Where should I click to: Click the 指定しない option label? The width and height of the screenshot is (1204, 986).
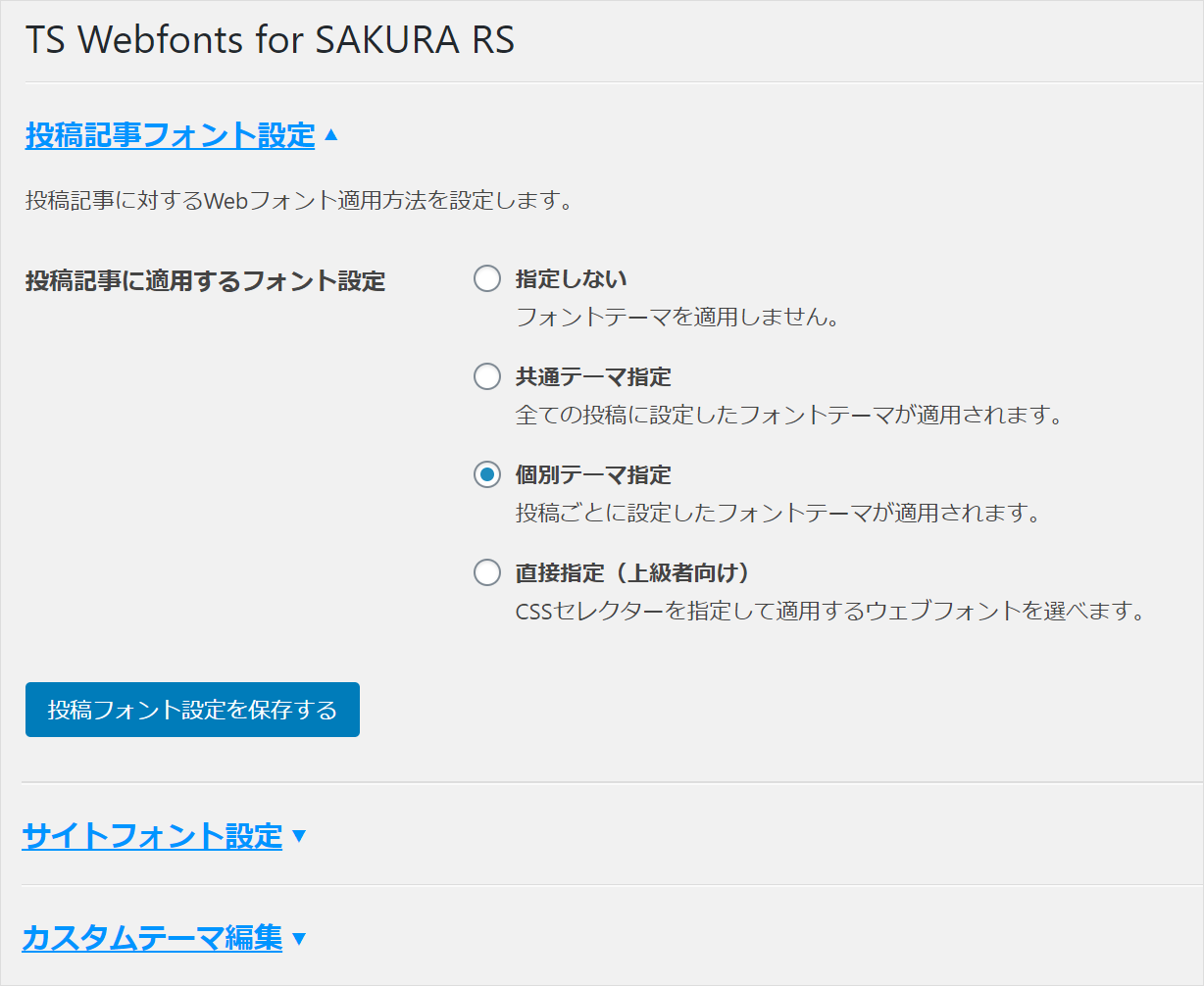click(x=571, y=279)
